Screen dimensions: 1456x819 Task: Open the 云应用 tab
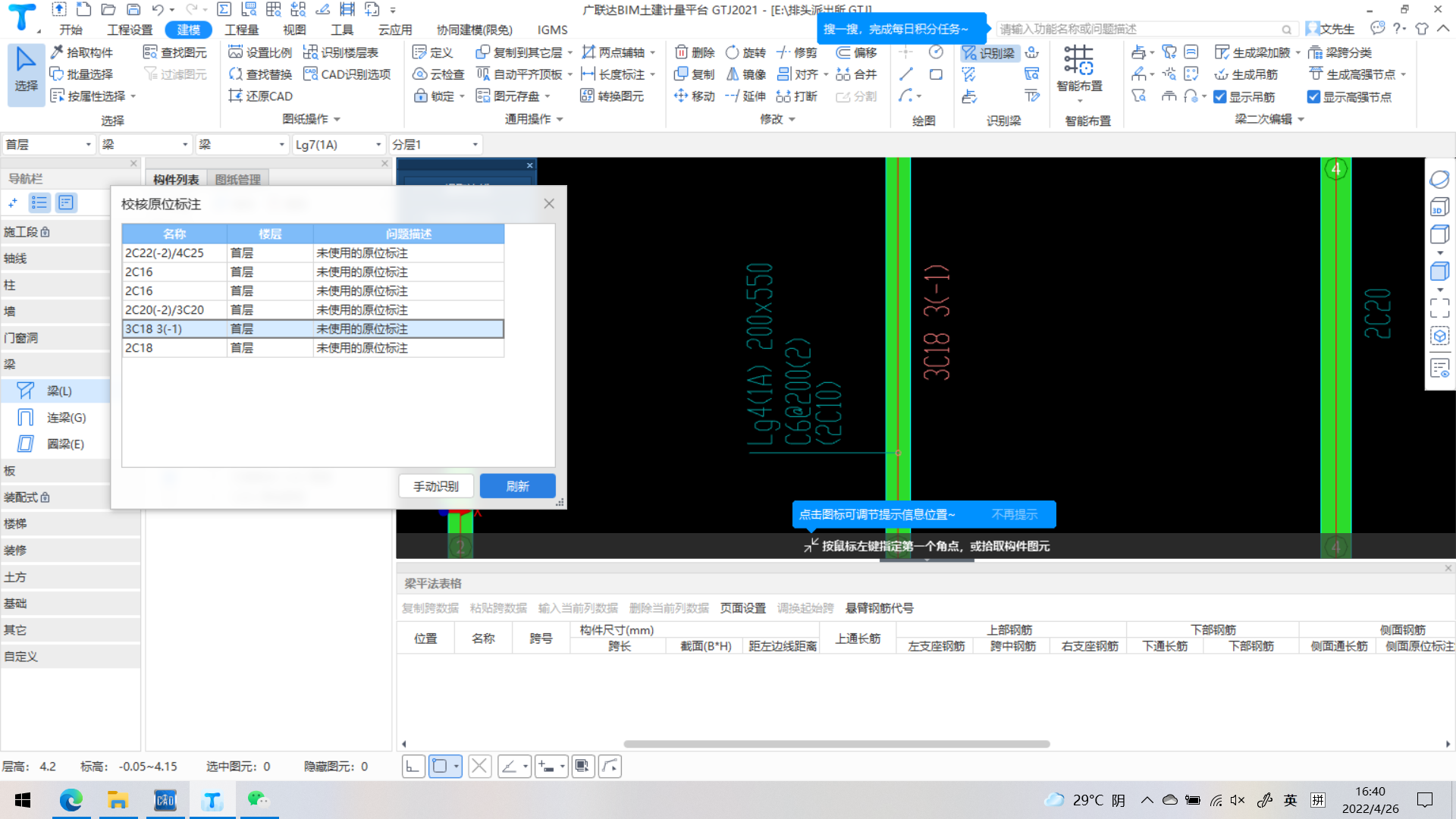[x=395, y=30]
